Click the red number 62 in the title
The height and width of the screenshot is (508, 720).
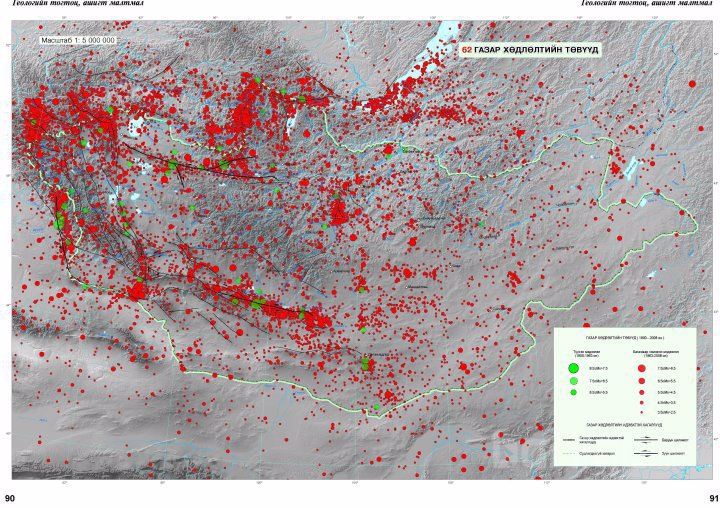pos(466,48)
